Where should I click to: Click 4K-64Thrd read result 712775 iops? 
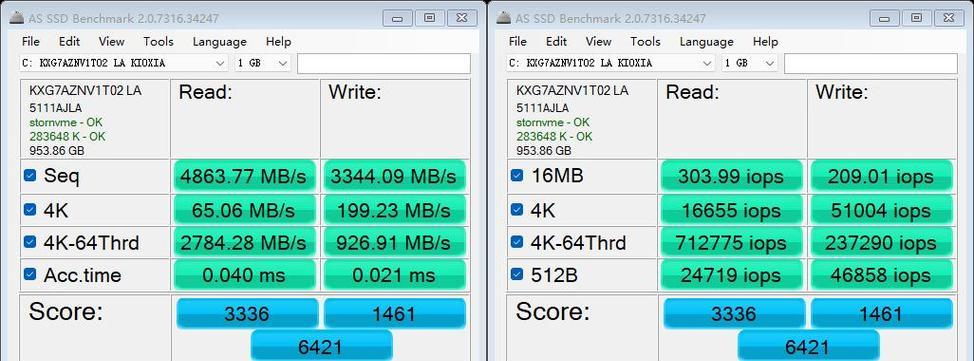click(x=731, y=242)
